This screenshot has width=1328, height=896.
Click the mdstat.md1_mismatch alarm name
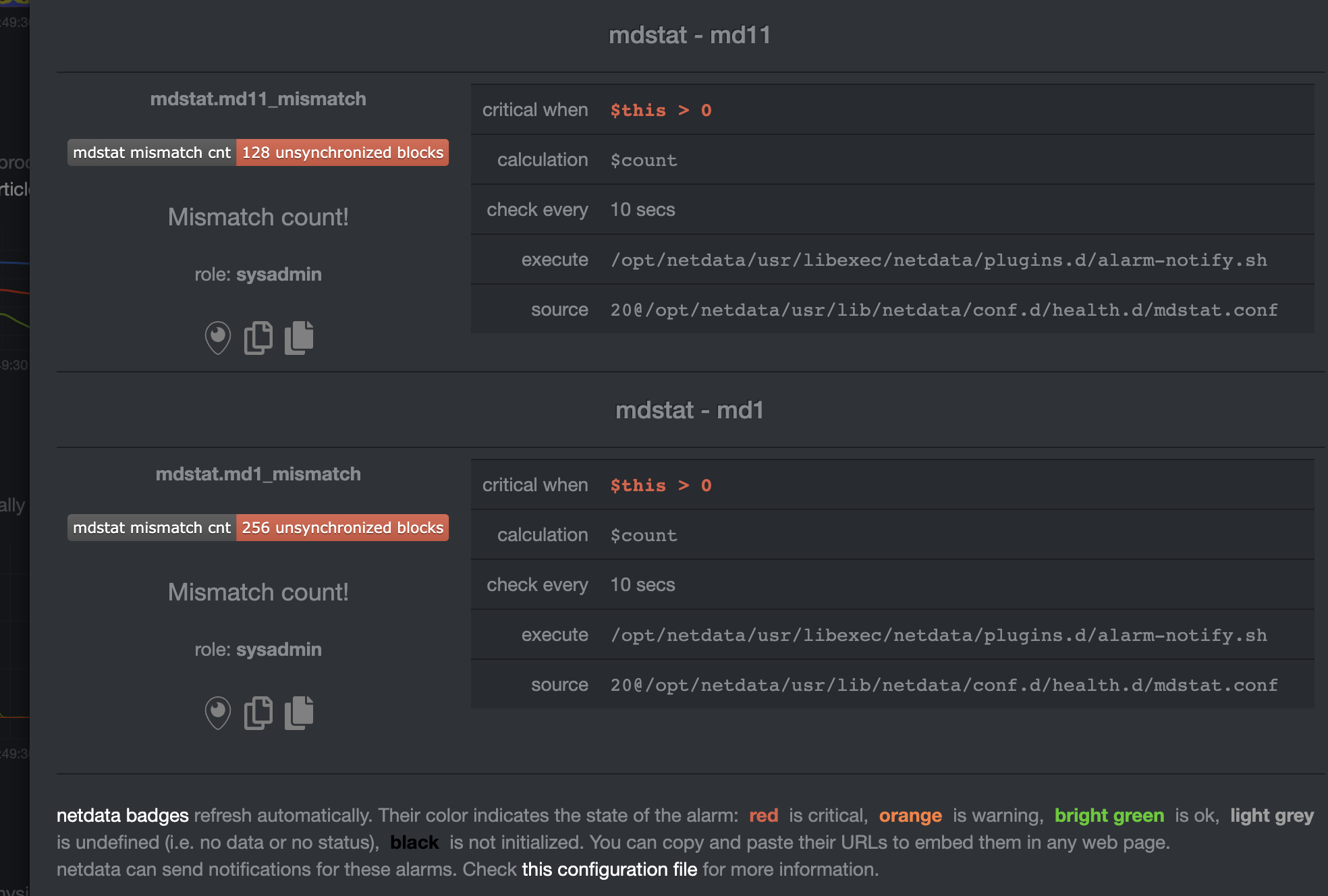(258, 474)
